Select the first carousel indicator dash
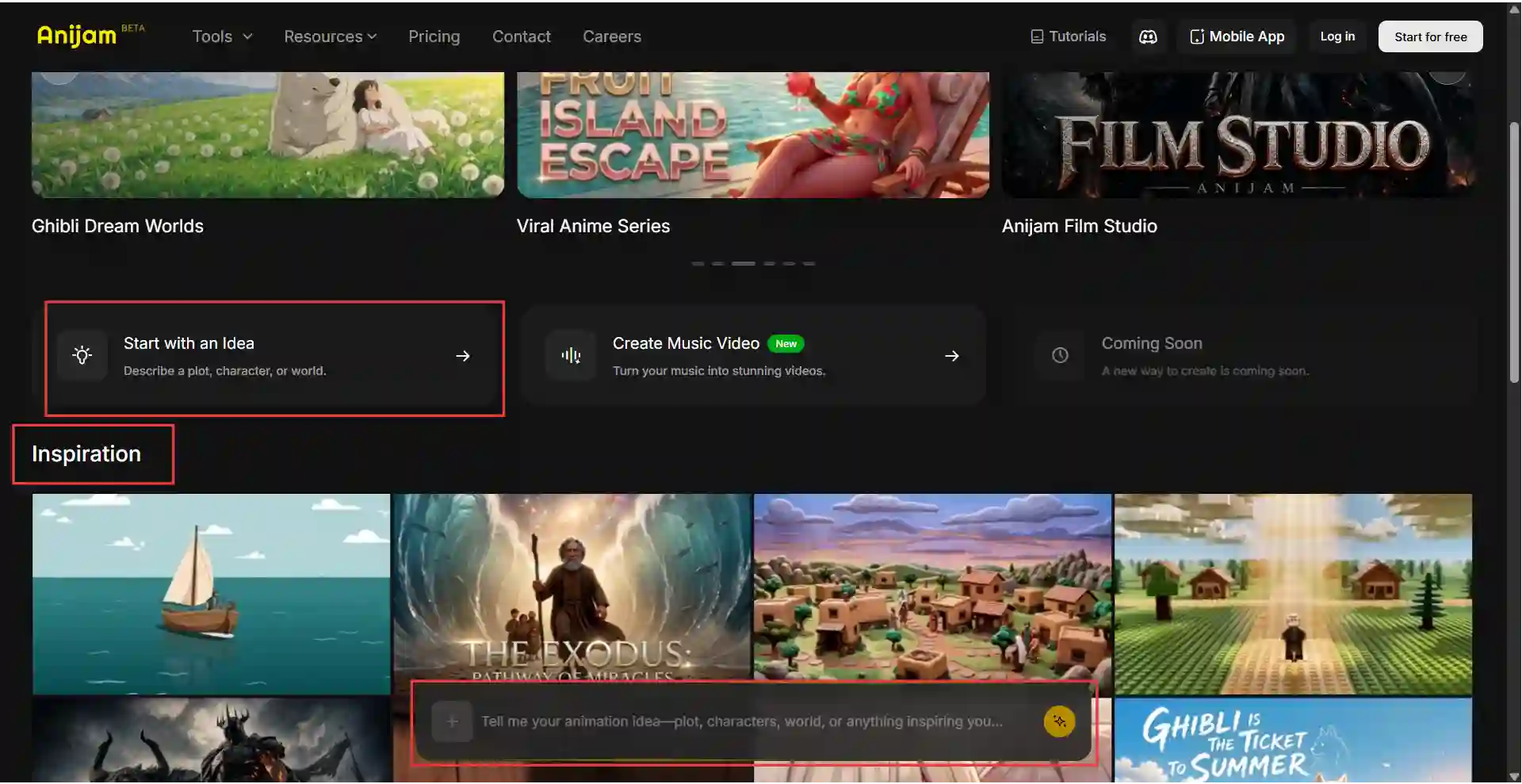The width and height of the screenshot is (1522, 784). pos(698,263)
